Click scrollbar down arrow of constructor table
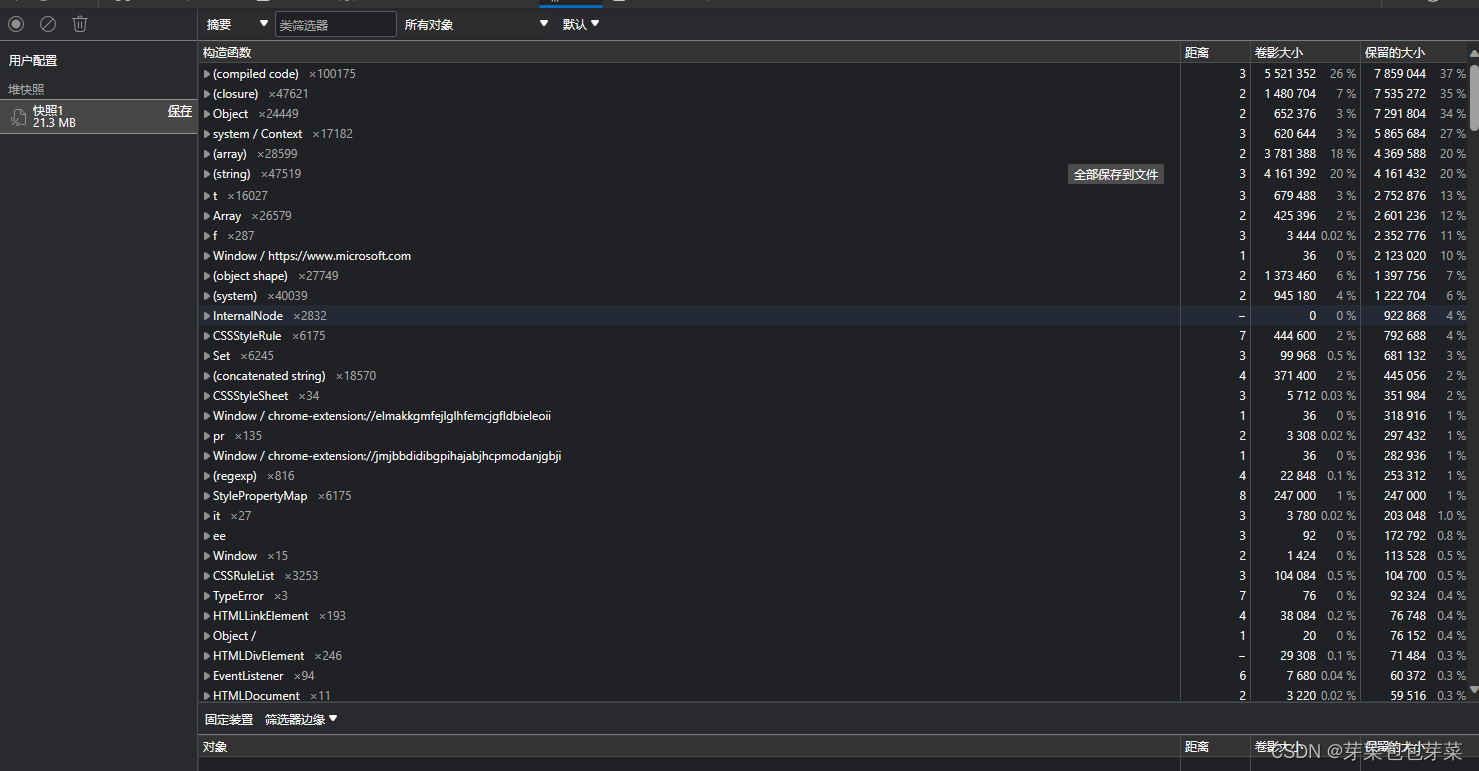Image resolution: width=1479 pixels, height=771 pixels. click(1474, 691)
